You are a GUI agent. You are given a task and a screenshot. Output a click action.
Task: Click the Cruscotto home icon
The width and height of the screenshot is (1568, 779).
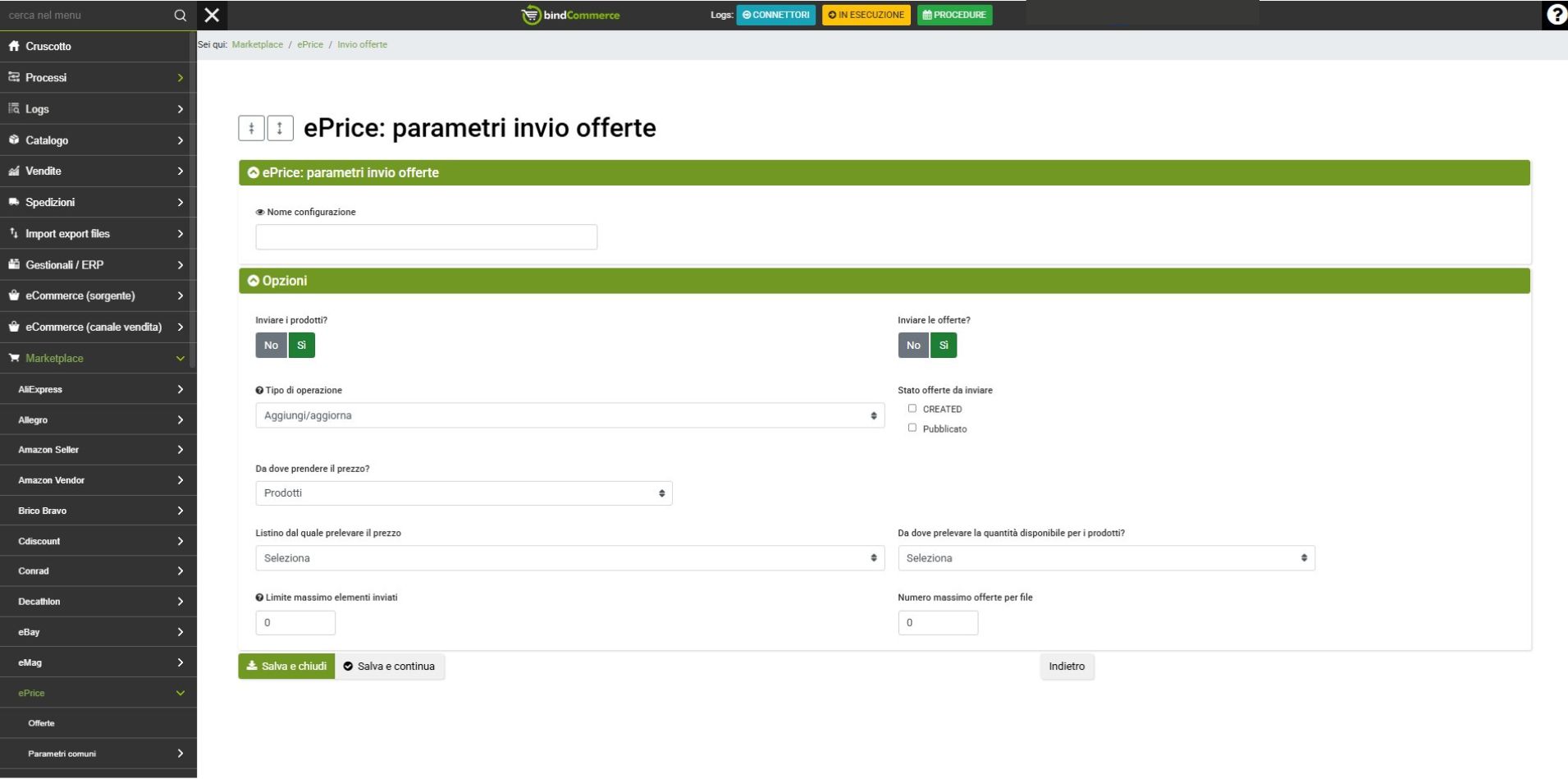14,46
